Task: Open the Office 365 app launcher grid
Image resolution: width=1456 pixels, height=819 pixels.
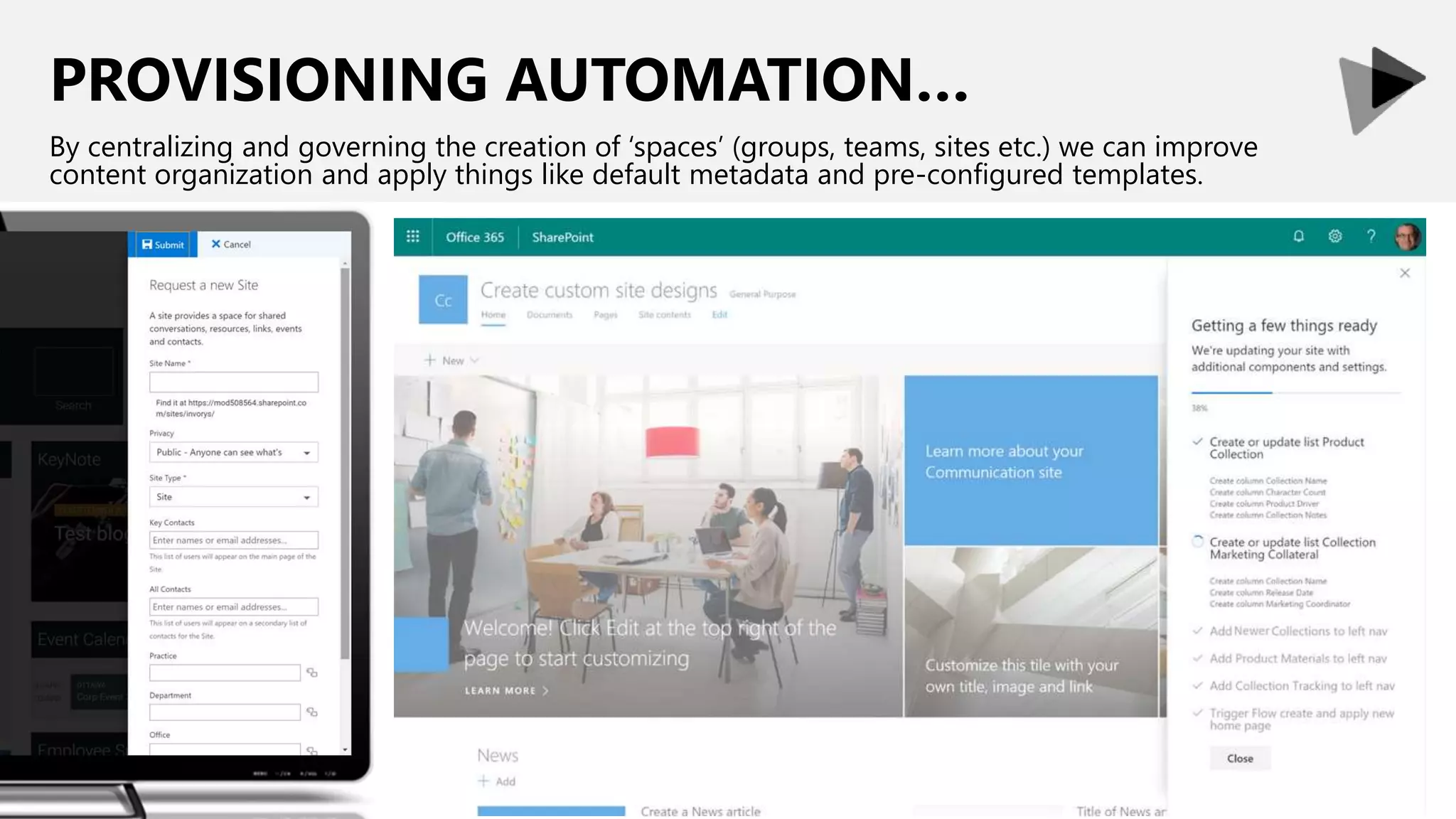Action: tap(412, 237)
